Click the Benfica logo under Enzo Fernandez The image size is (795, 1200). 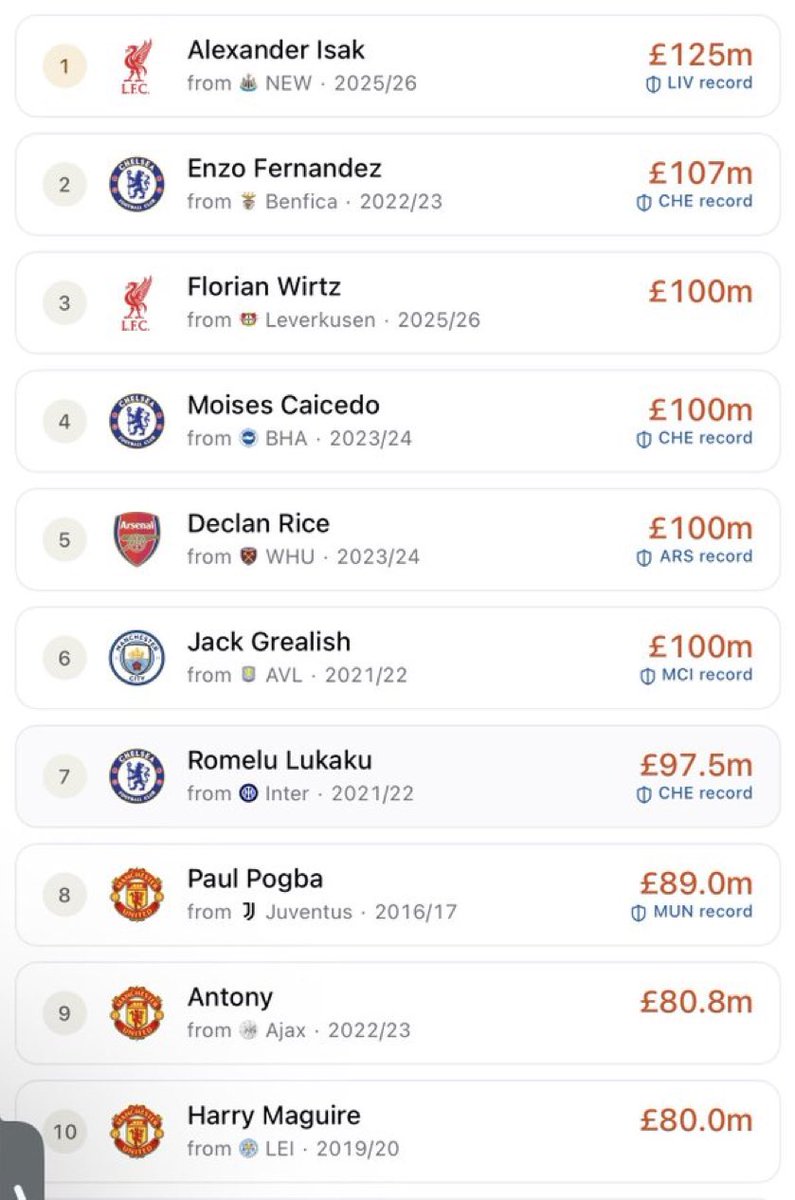pos(248,201)
